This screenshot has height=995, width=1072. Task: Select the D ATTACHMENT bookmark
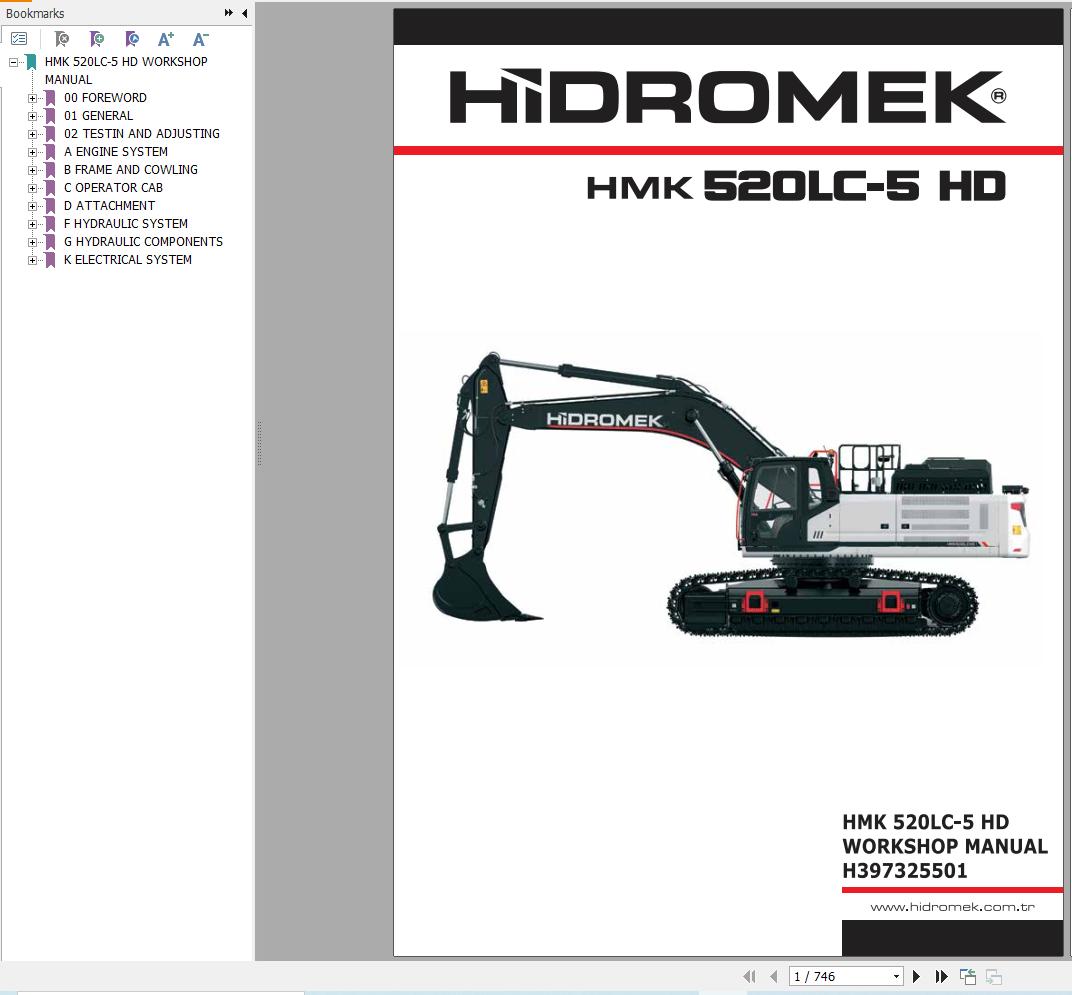[x=109, y=206]
